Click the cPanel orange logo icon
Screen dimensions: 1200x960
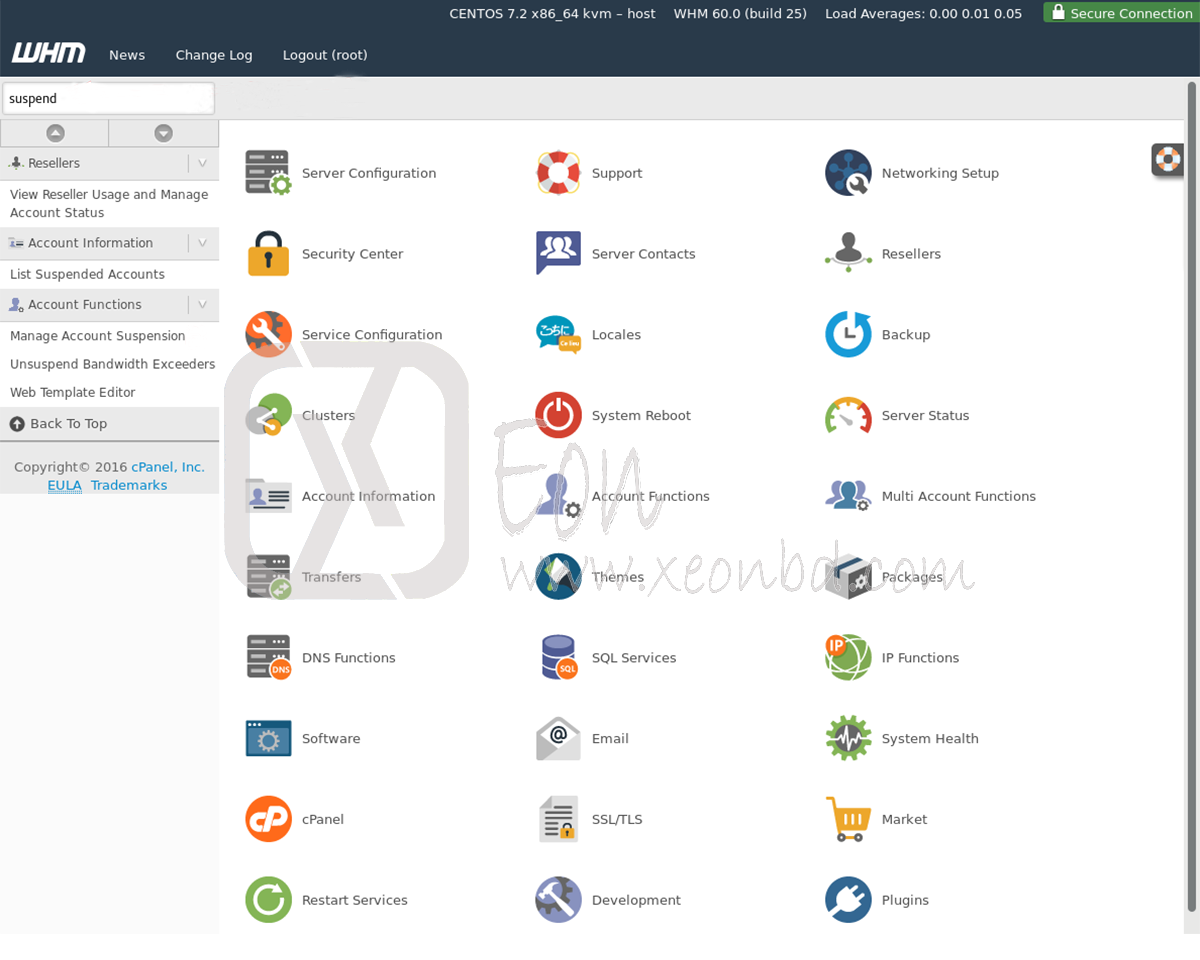(268, 819)
